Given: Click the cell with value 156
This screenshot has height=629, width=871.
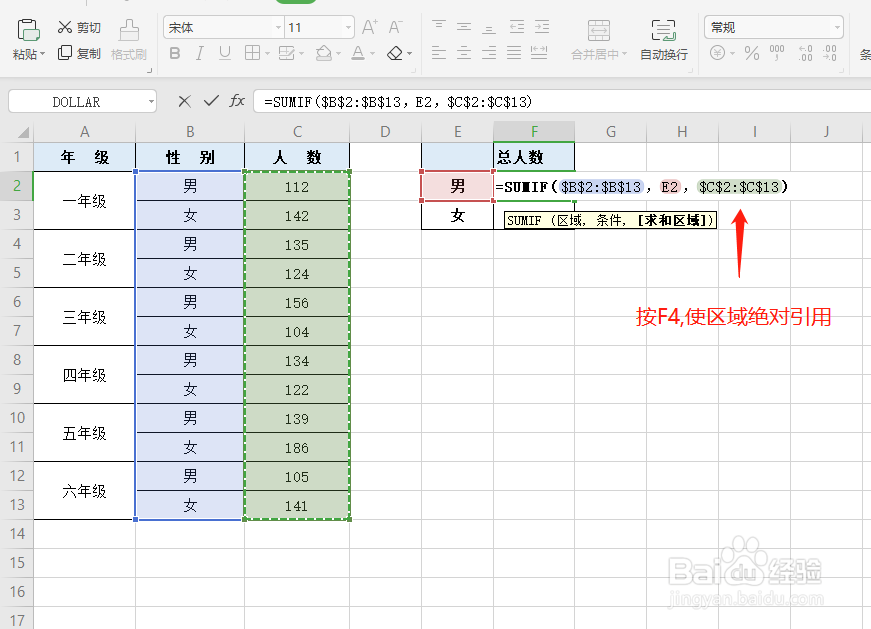Looking at the screenshot, I should [297, 302].
